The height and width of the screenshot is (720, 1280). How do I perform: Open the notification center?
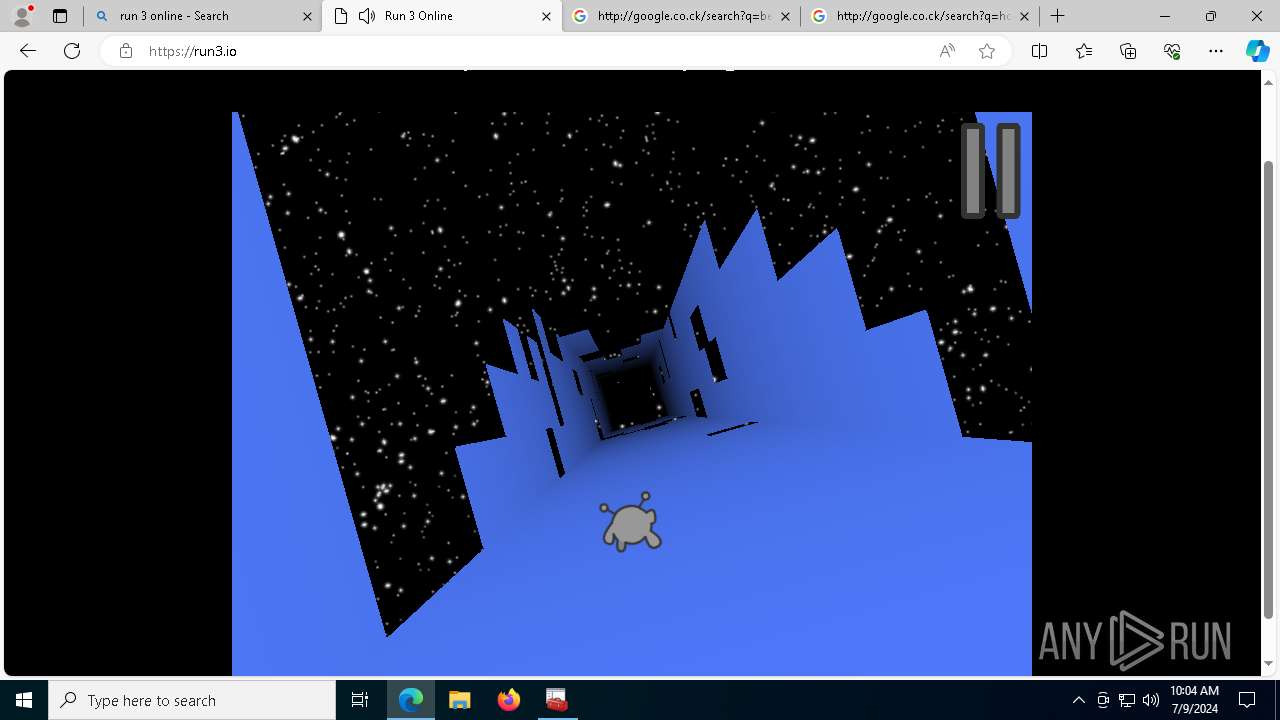pyautogui.click(x=1247, y=700)
